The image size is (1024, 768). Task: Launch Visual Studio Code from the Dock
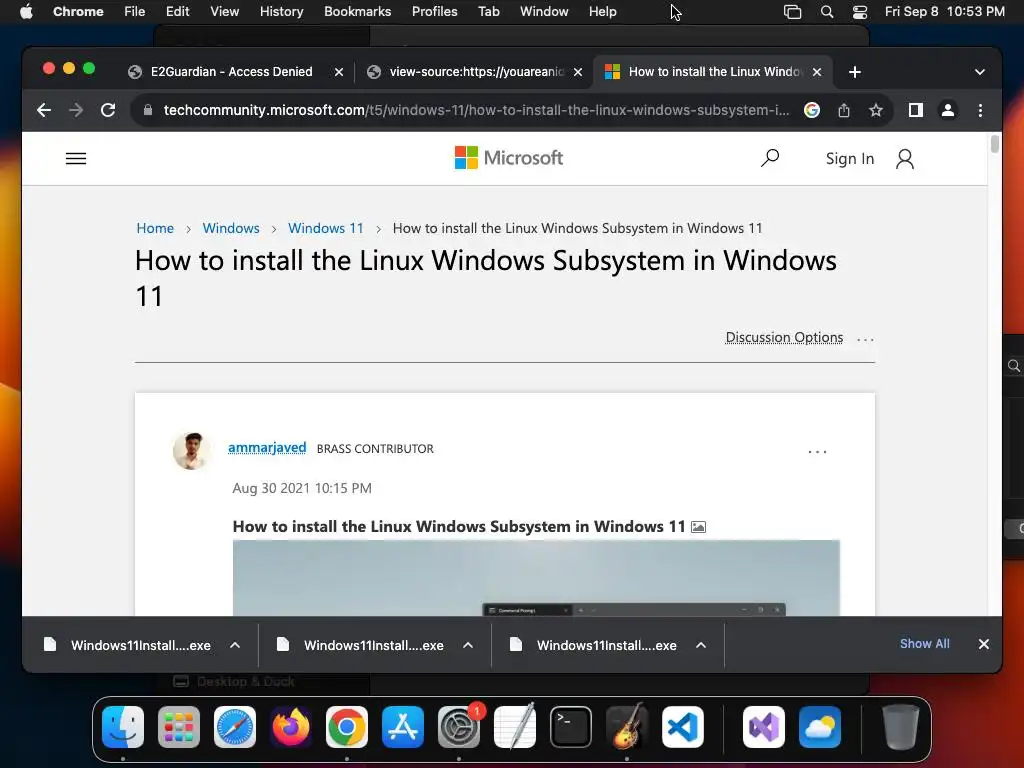(682, 727)
